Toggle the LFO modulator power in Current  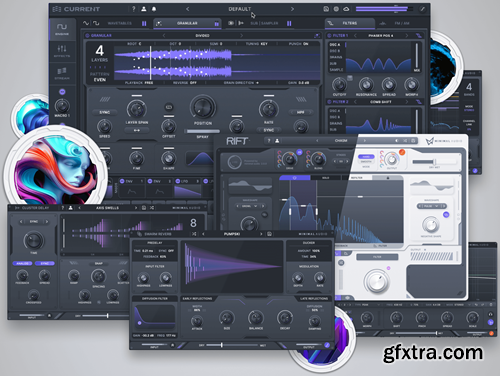(x=177, y=181)
